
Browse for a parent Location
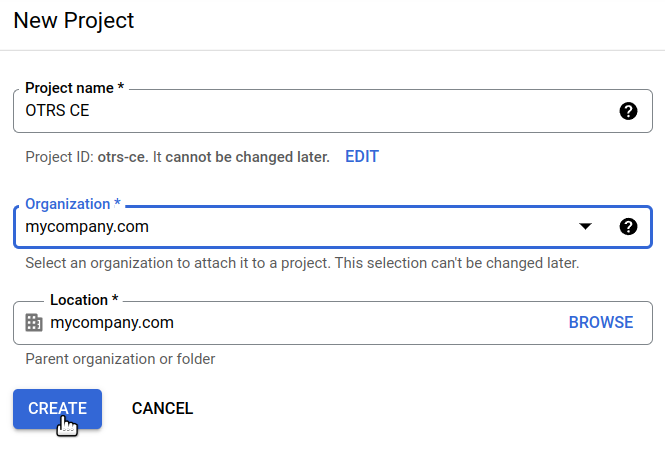601,323
